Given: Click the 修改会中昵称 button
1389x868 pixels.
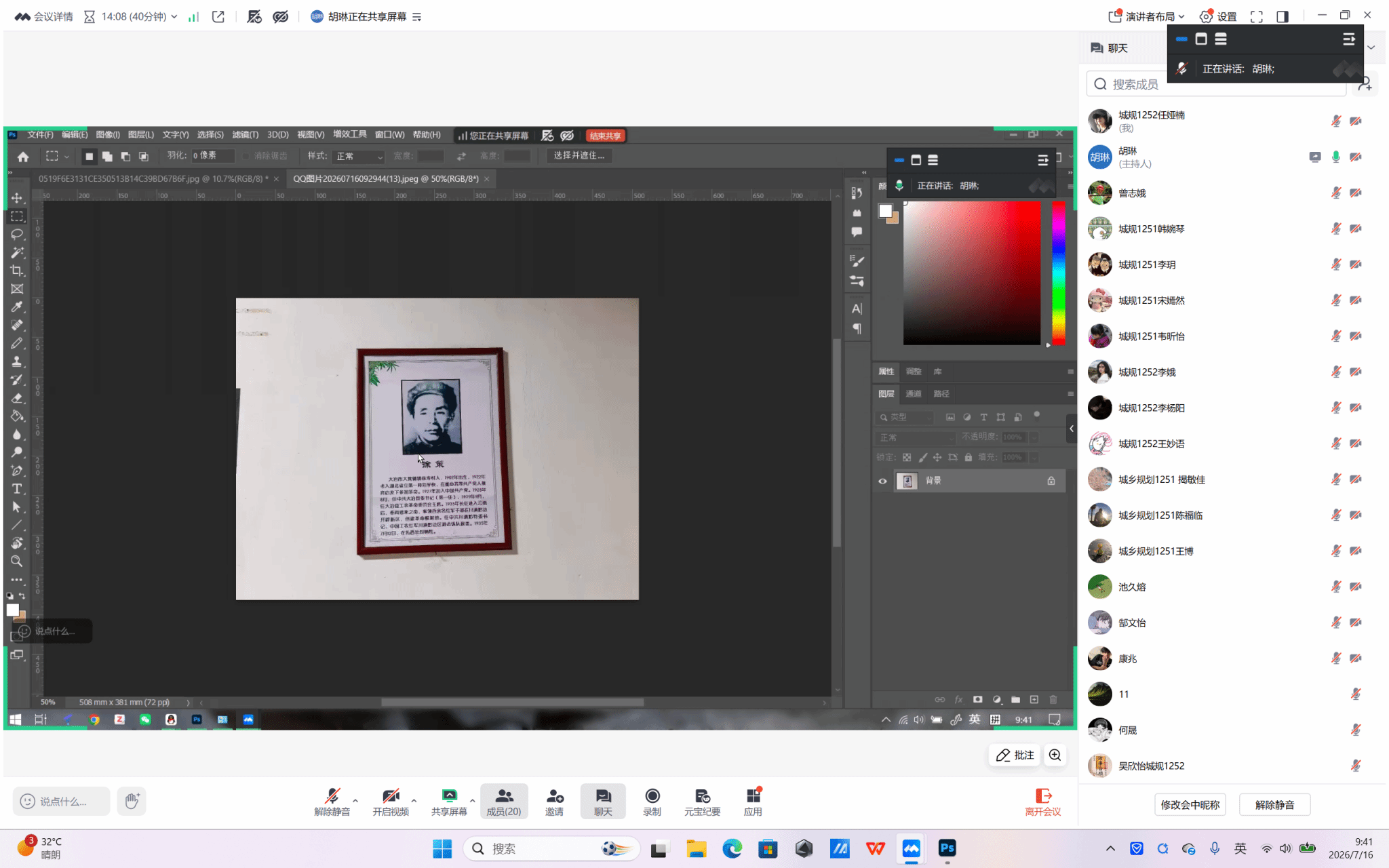Looking at the screenshot, I should click(x=1190, y=805).
